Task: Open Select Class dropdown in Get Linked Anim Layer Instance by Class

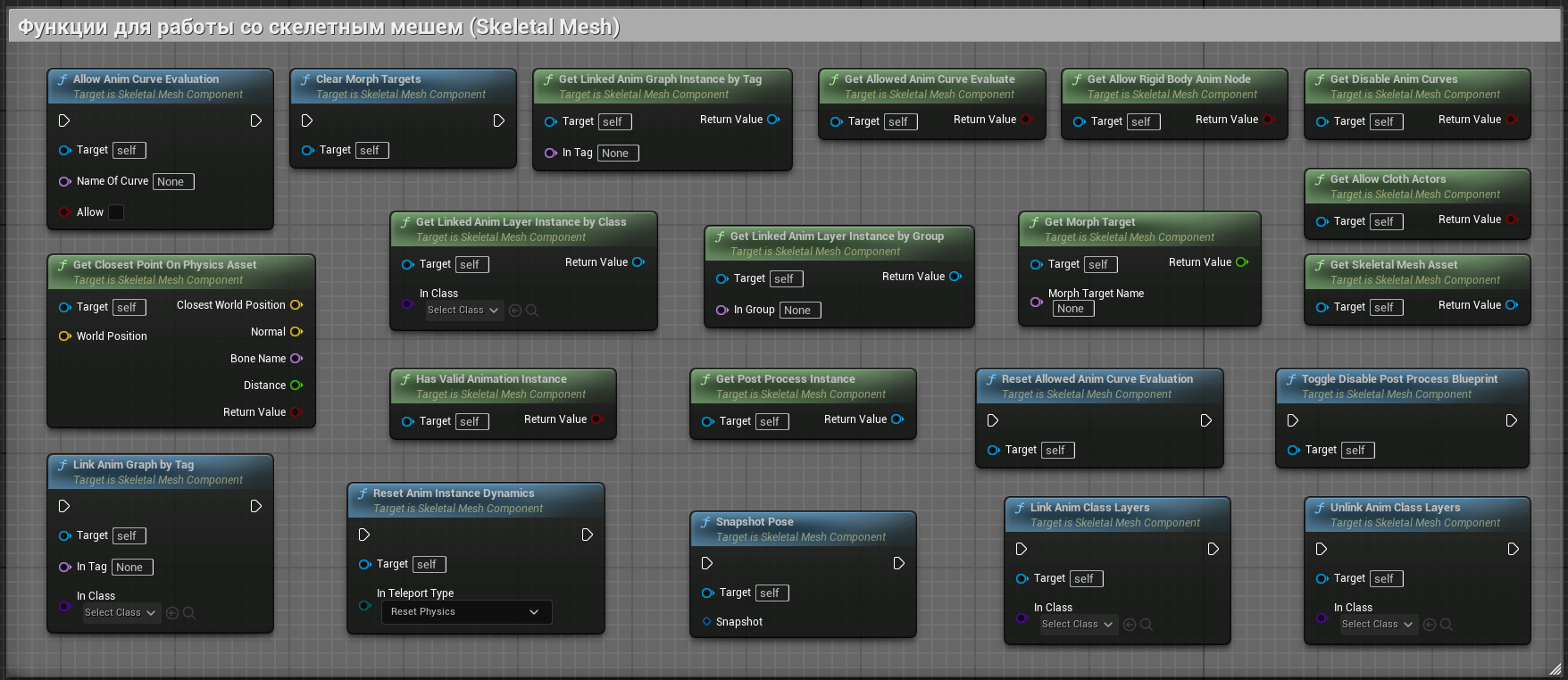Action: [464, 311]
